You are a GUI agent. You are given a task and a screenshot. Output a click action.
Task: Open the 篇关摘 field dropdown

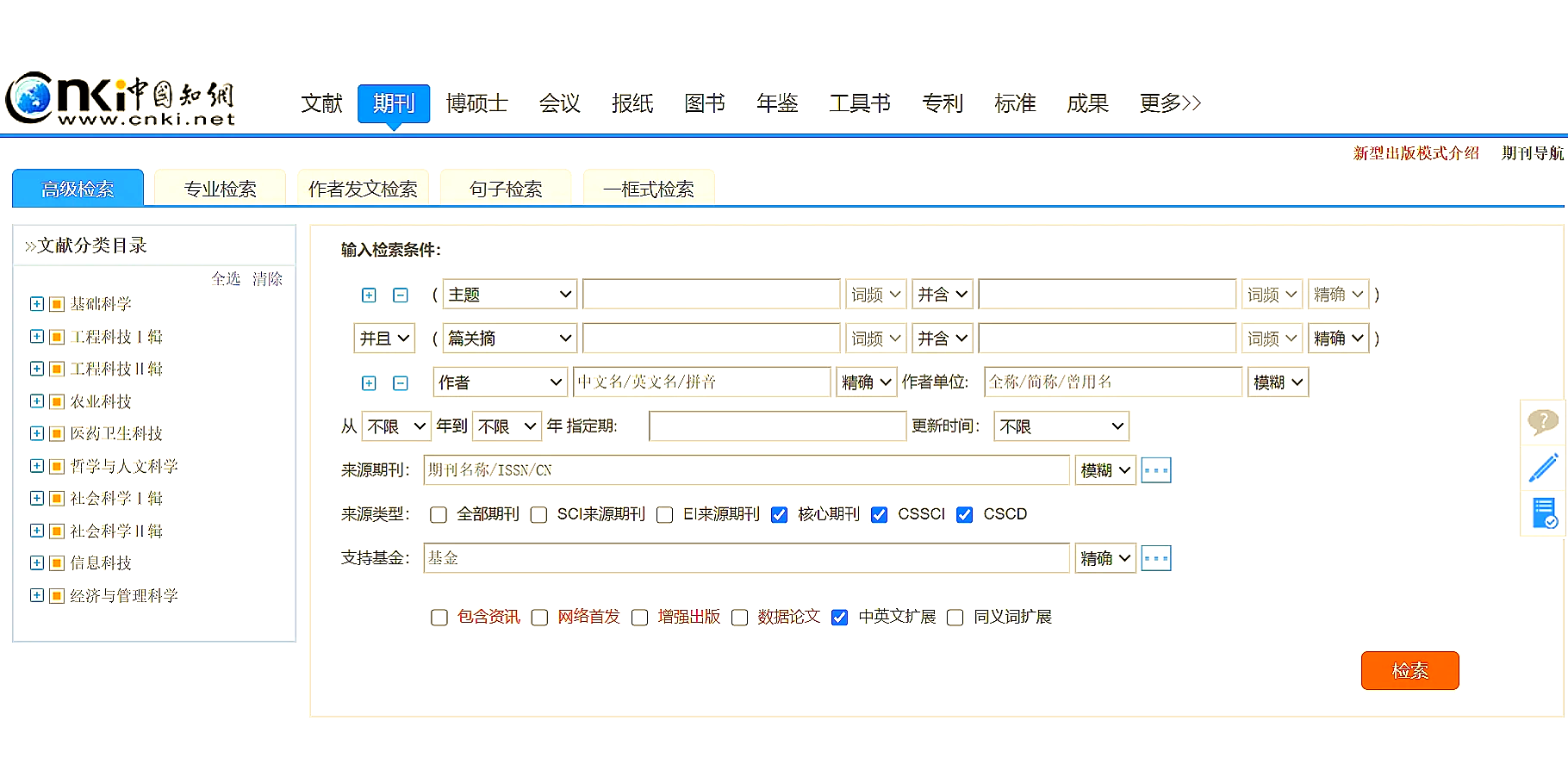pos(510,339)
